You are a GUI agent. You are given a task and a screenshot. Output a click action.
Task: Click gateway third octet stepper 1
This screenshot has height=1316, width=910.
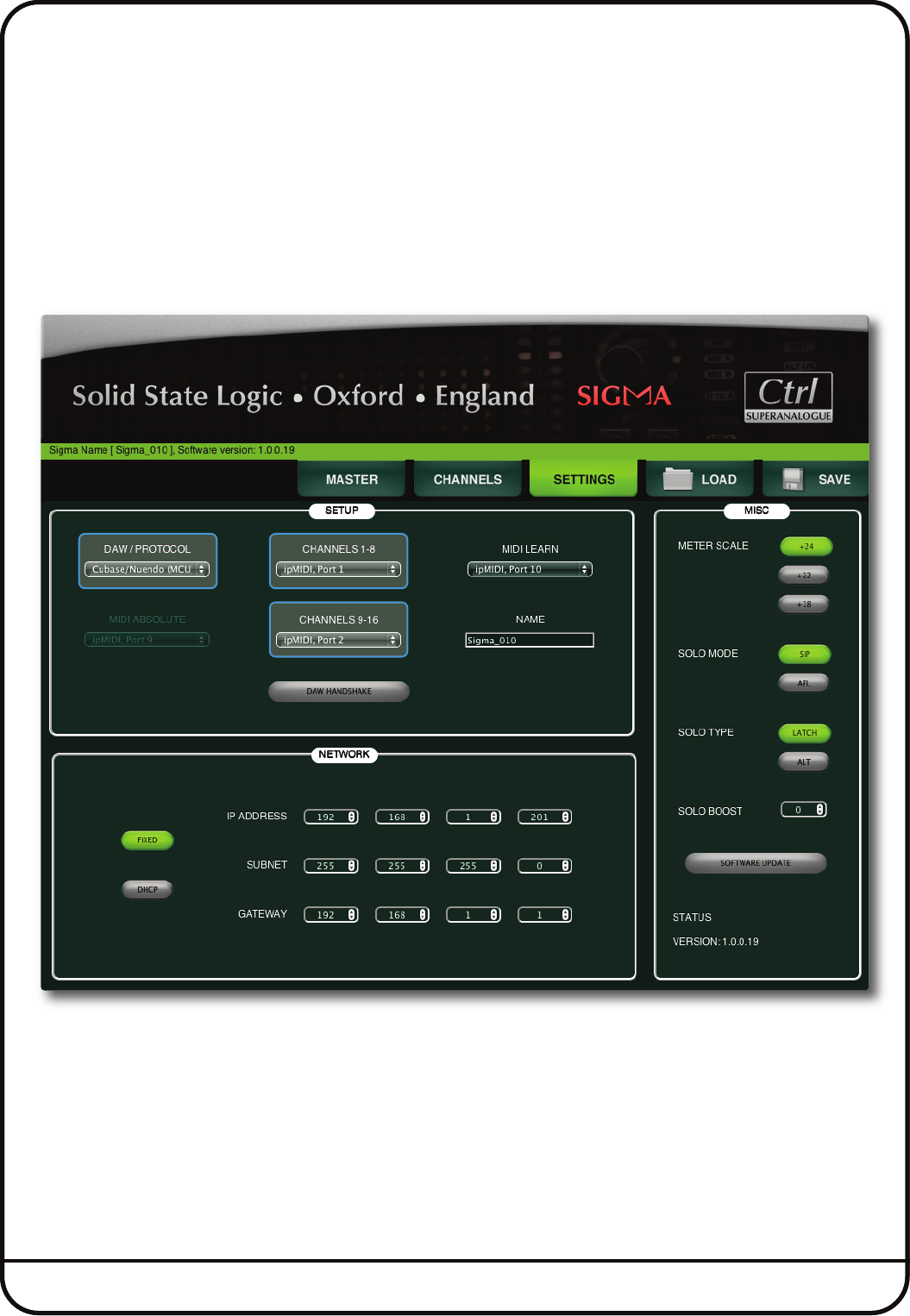point(474,915)
